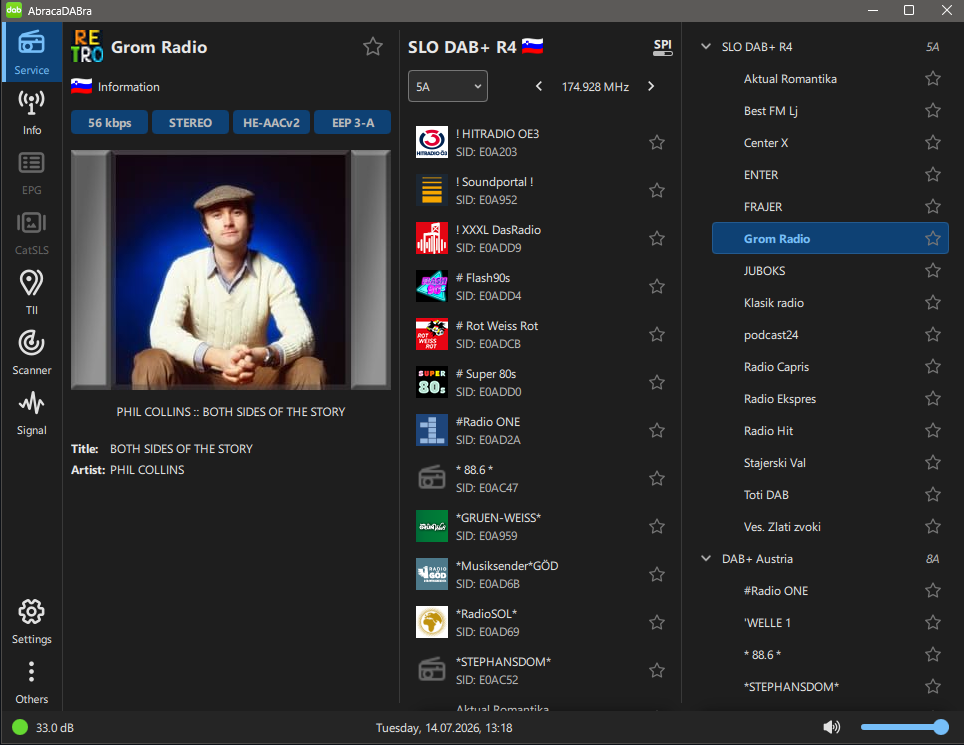Open the Others more-options menu
The width and height of the screenshot is (964, 745).
[31, 682]
